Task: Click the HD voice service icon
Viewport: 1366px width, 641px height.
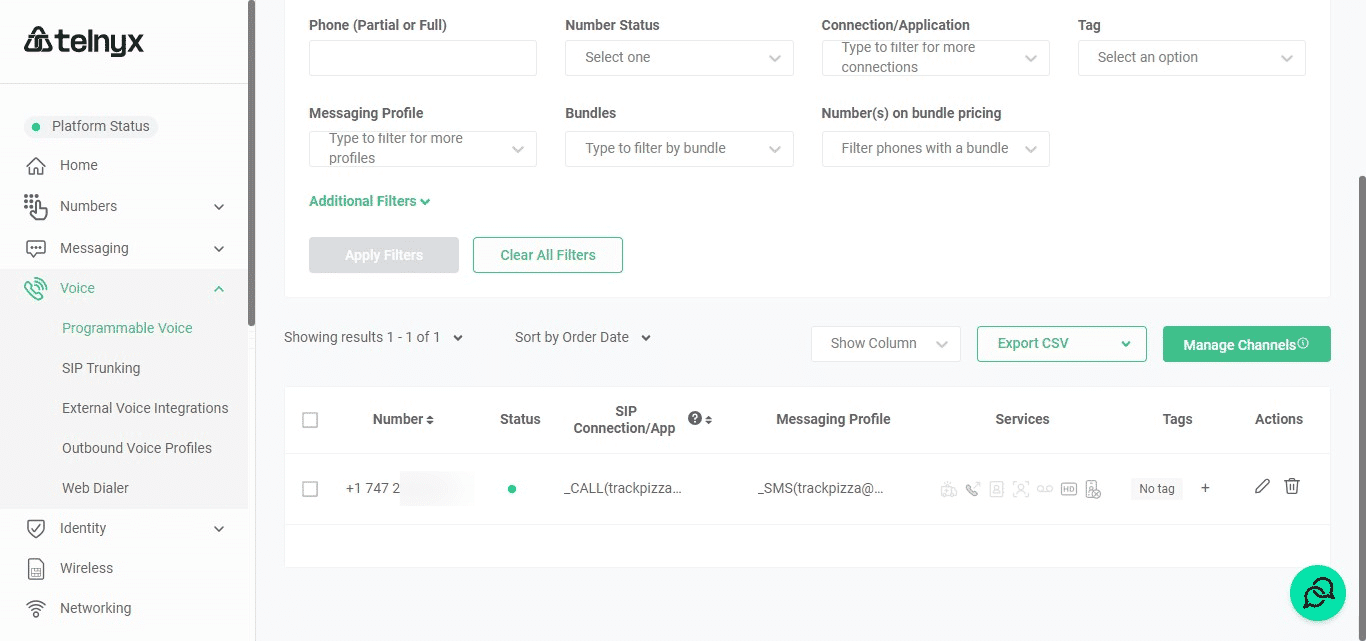Action: pyautogui.click(x=1069, y=489)
